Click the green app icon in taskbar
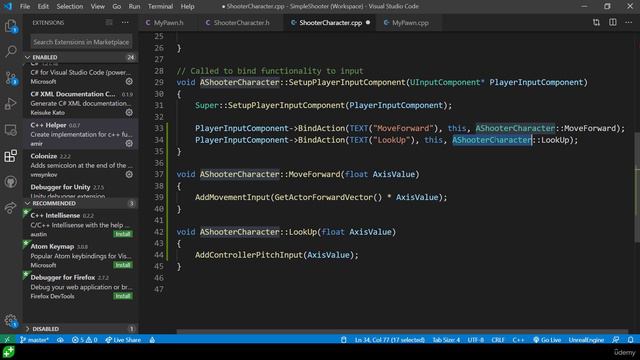The width and height of the screenshot is (640, 360). 9,352
